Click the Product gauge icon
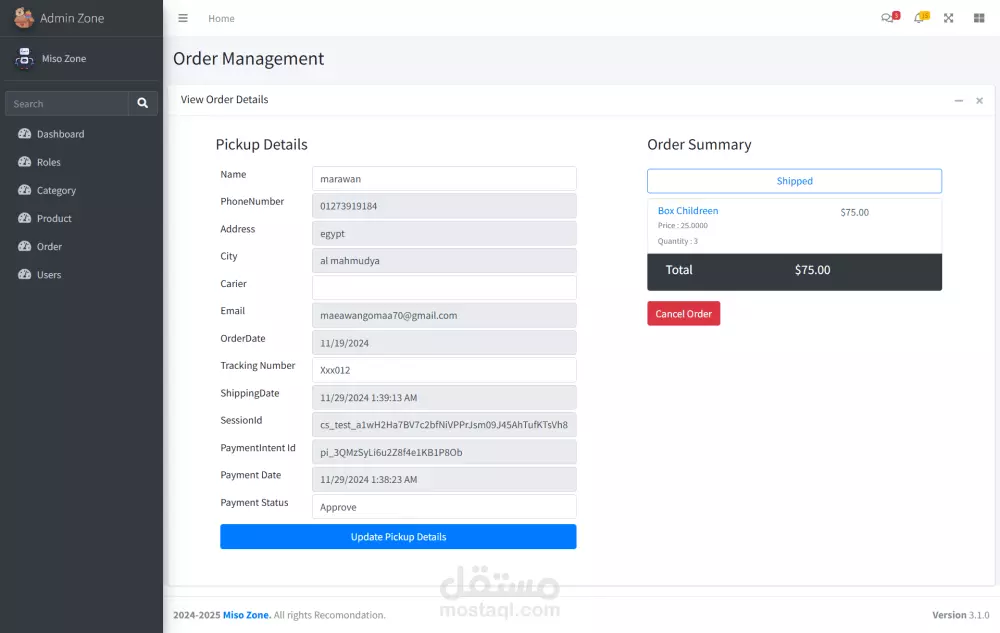The height and width of the screenshot is (633, 1000). tap(24, 218)
